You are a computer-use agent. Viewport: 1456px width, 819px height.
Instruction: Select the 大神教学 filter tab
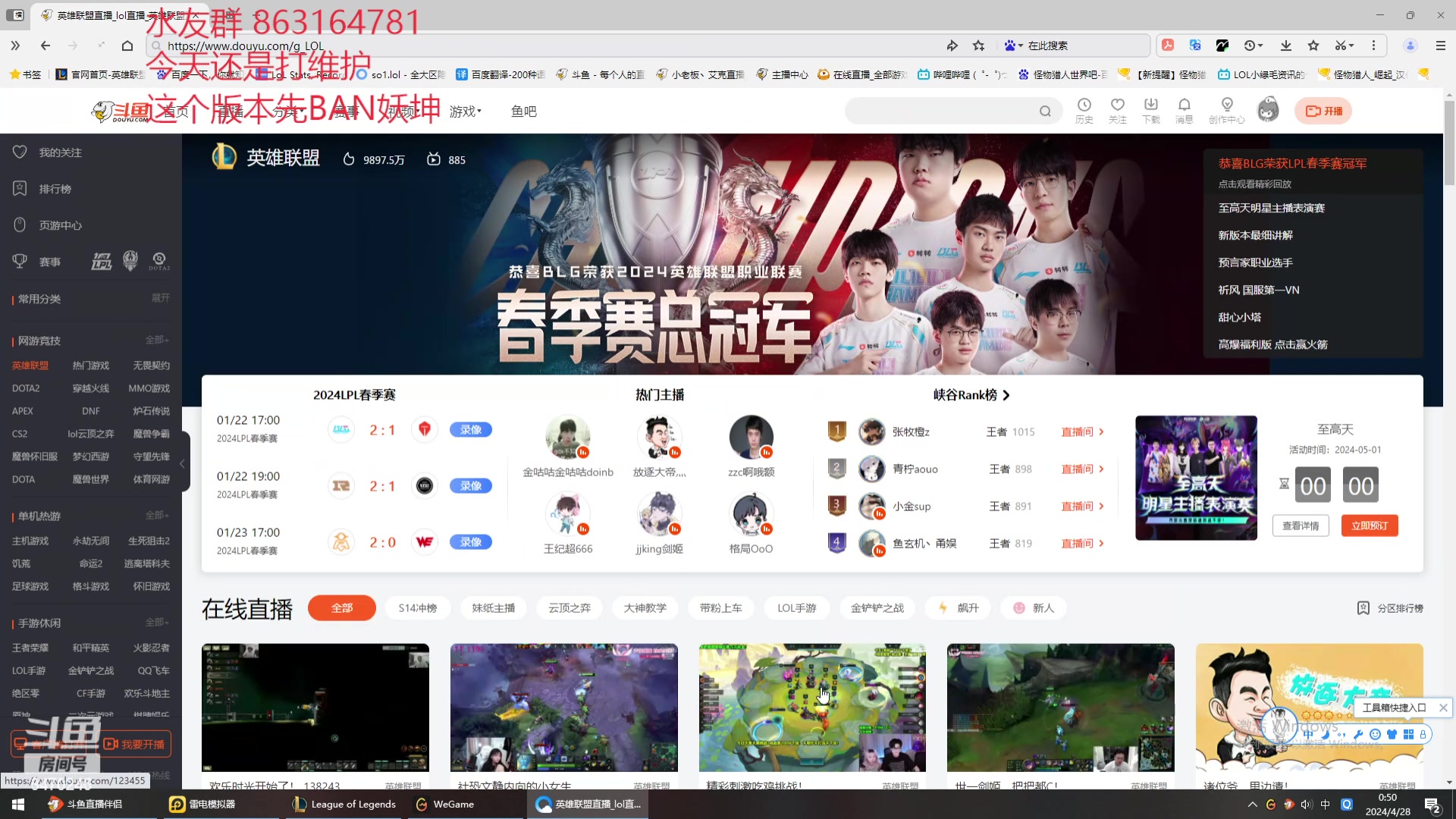coord(645,608)
